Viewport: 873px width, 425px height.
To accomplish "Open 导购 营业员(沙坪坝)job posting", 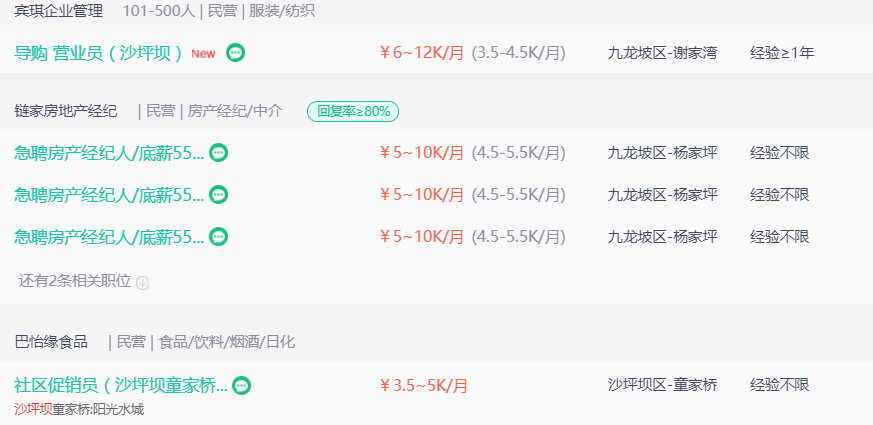I will pyautogui.click(x=99, y=53).
